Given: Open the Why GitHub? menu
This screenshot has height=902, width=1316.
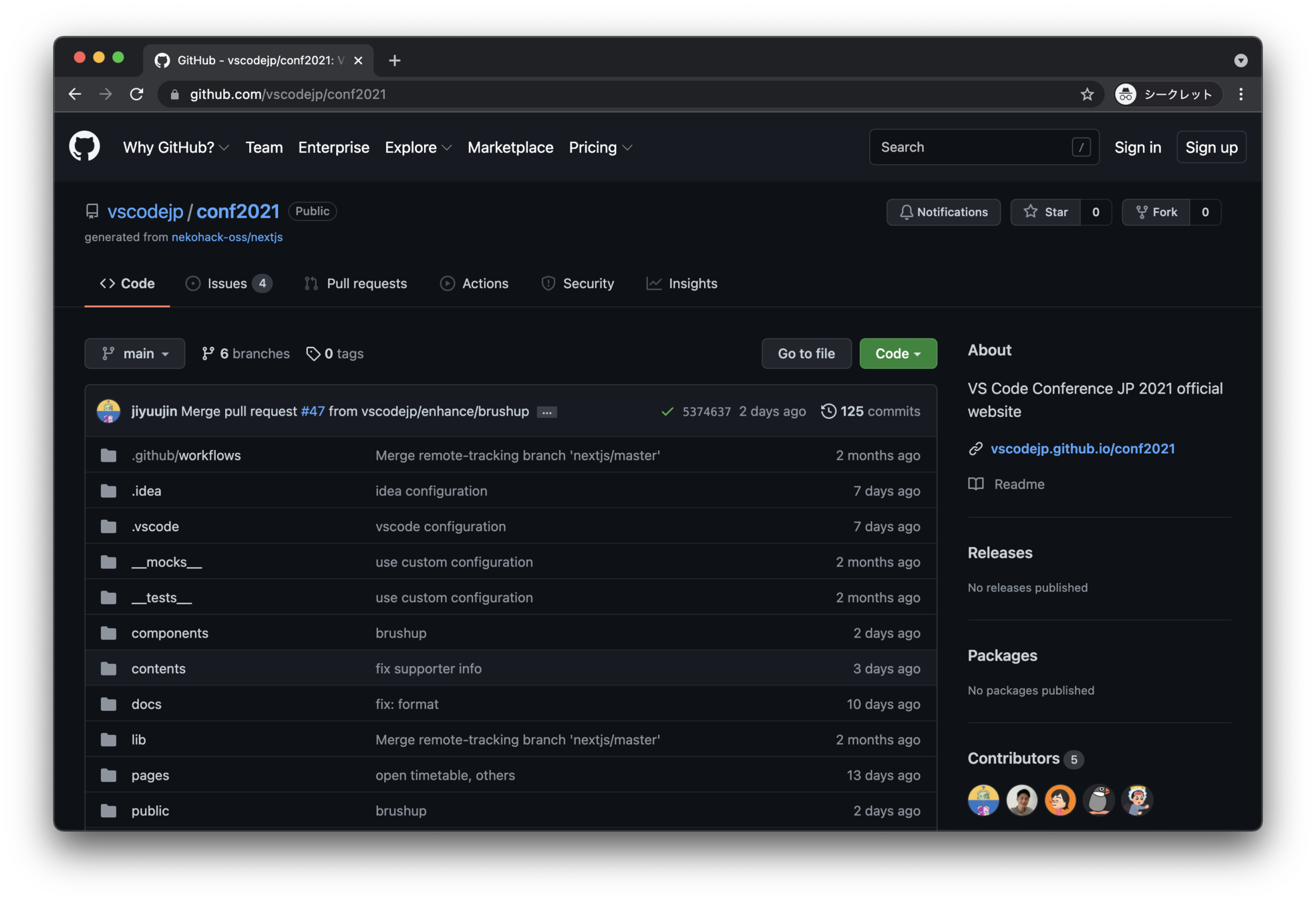Looking at the screenshot, I should [x=176, y=147].
